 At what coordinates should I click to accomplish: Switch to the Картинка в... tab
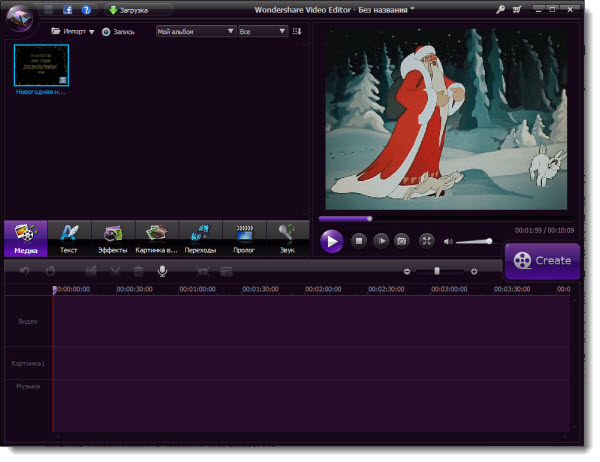(157, 239)
